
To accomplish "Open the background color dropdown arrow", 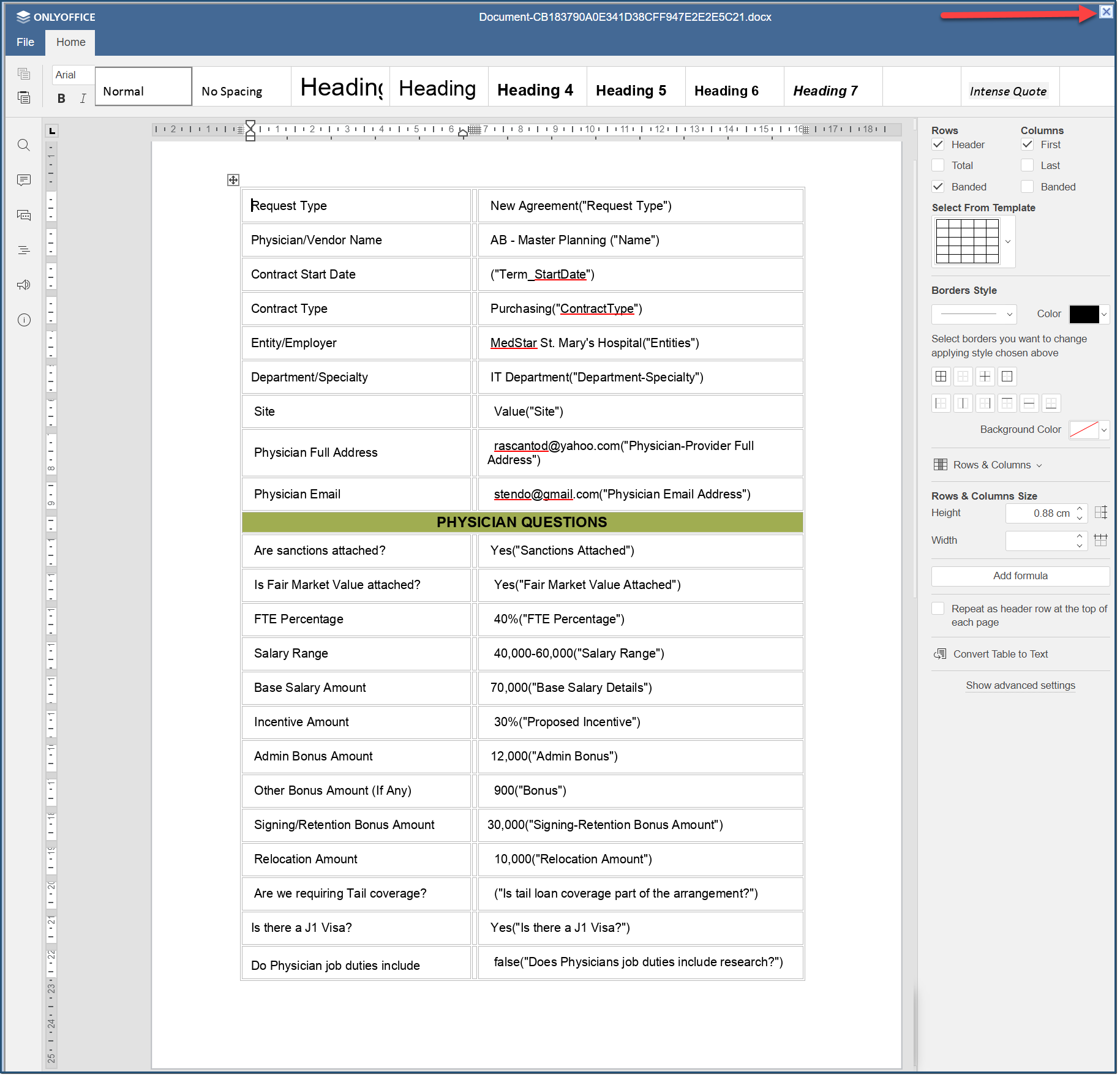I will click(1104, 430).
